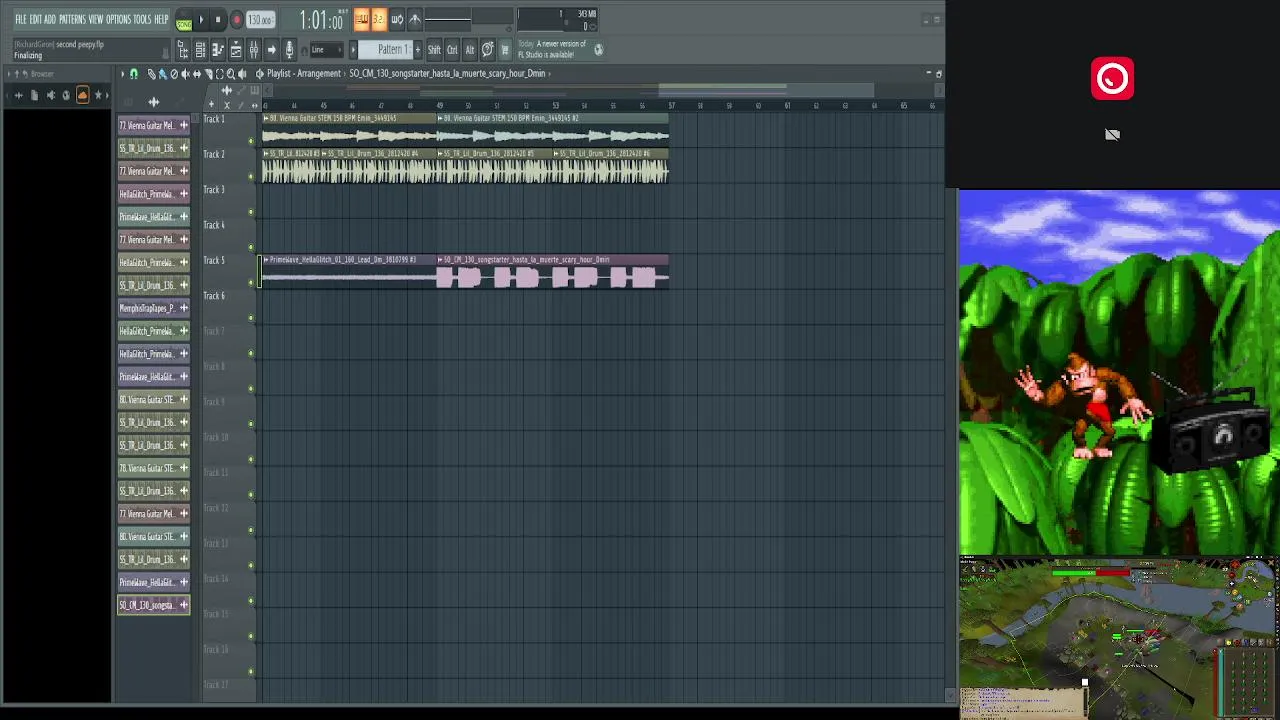Click the toolbar icon between piano roll and mixer

tap(236, 49)
